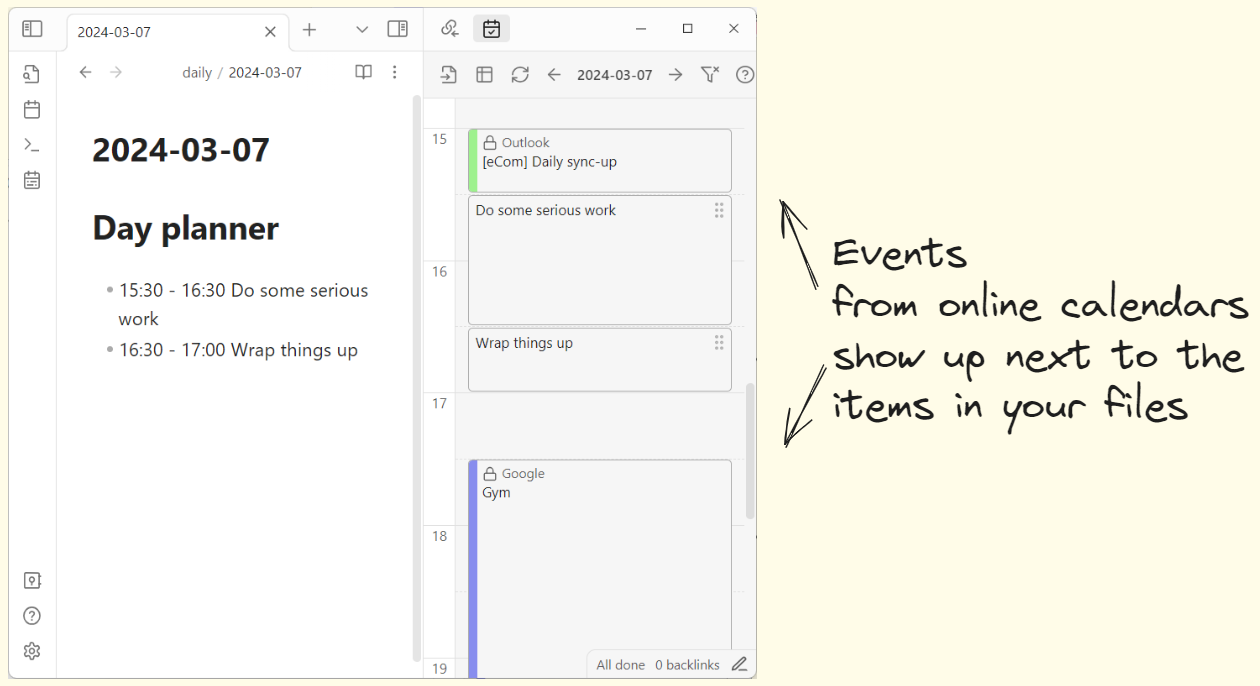Open note more options menu
This screenshot has height=686, width=1260.
click(x=395, y=72)
